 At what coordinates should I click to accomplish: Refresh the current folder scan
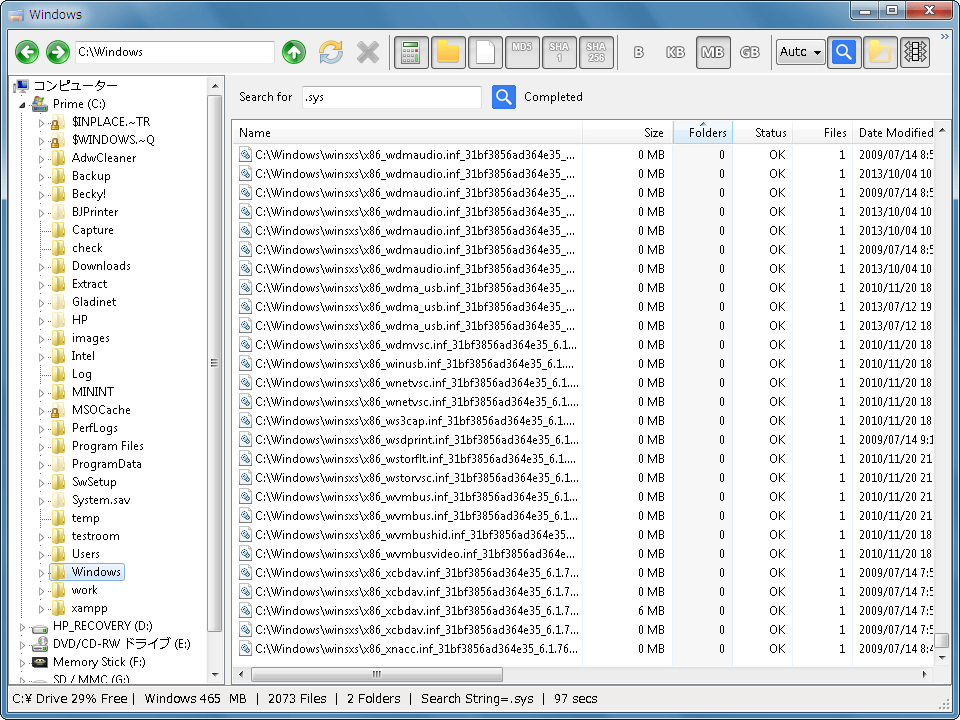pyautogui.click(x=331, y=52)
